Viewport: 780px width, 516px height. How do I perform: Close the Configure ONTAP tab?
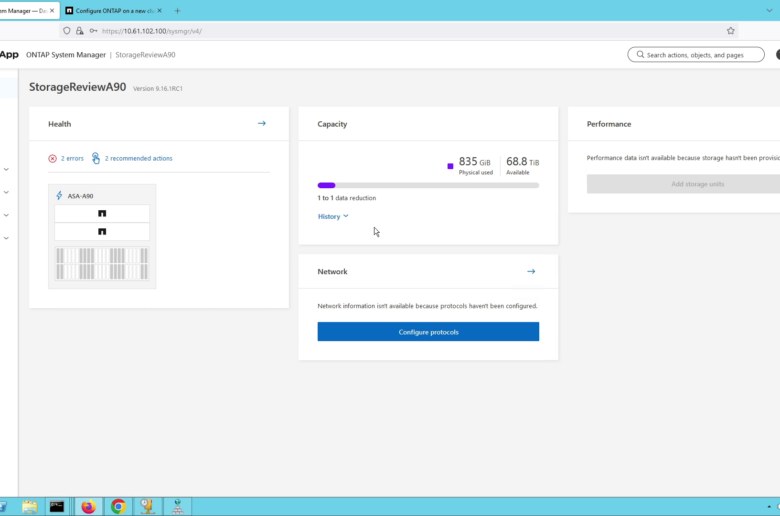pos(159,10)
